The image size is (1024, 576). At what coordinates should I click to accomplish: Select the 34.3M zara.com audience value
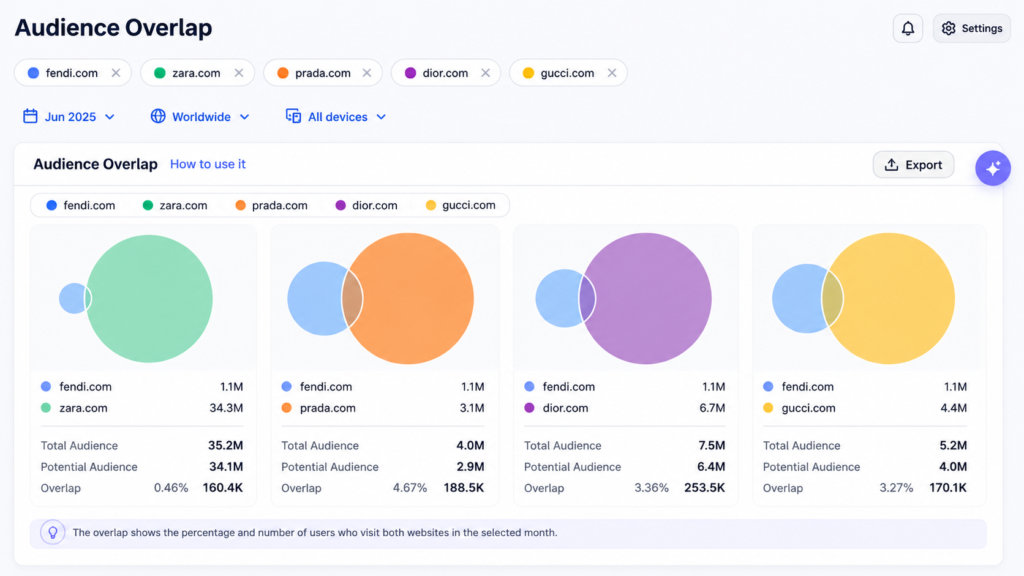[x=226, y=408]
